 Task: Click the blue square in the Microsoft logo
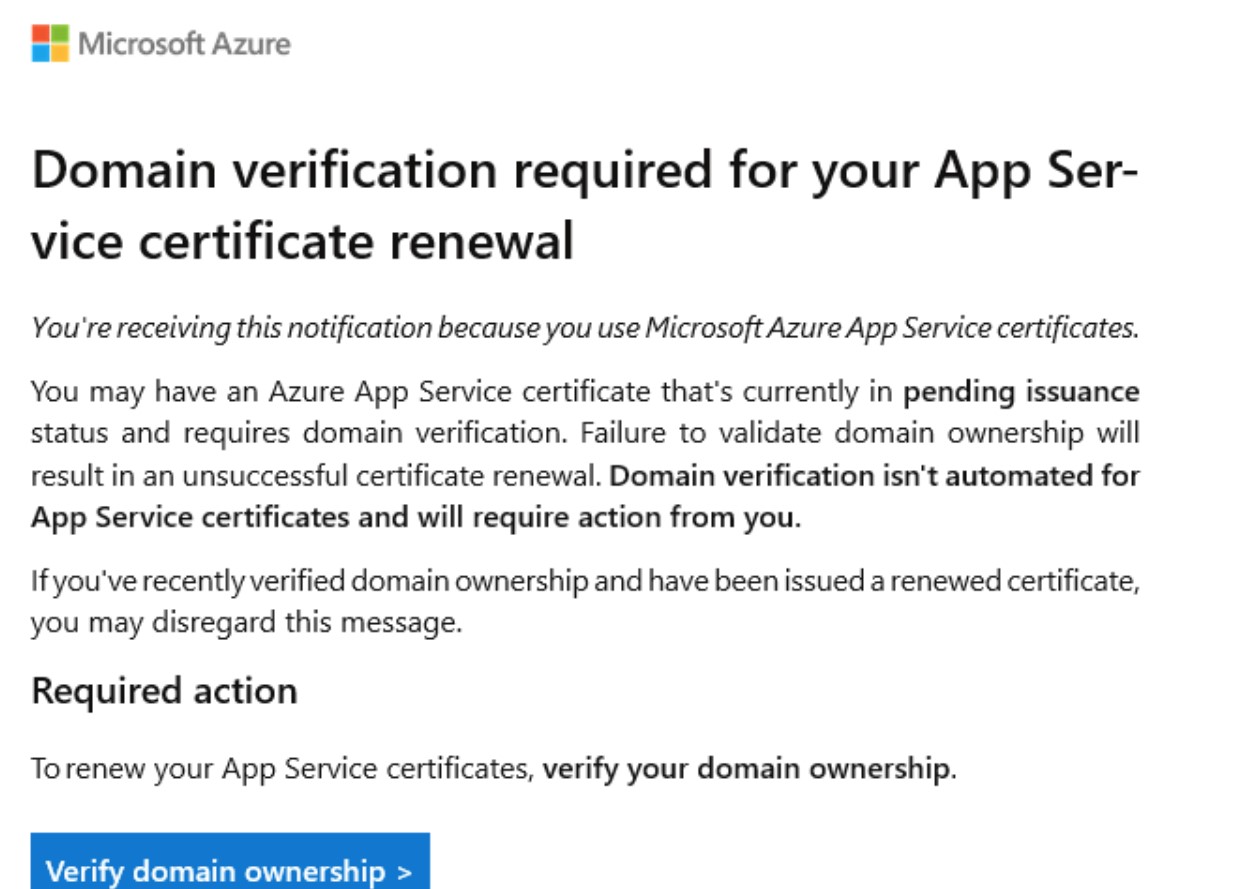click(x=38, y=53)
